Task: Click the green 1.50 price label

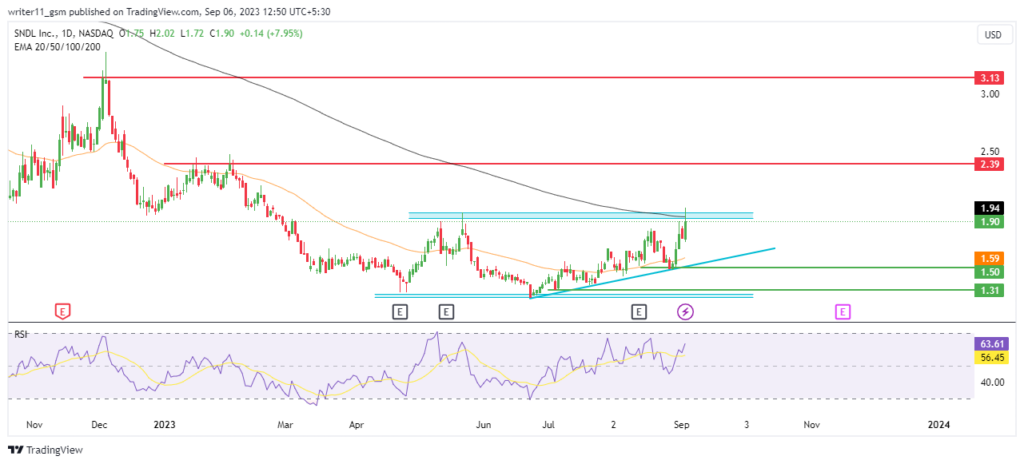Action: [x=989, y=271]
